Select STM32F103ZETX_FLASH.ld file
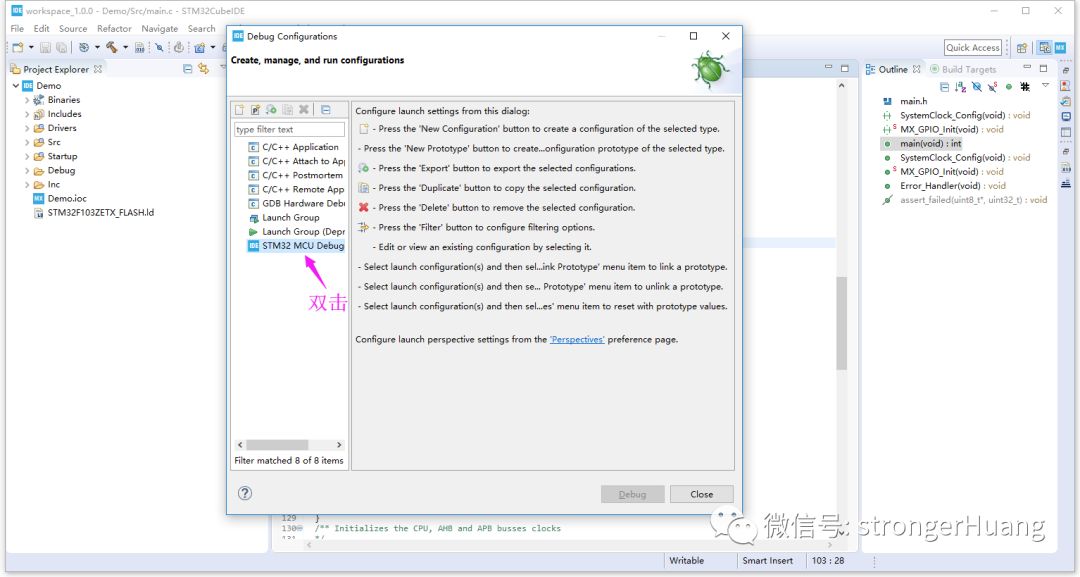The width and height of the screenshot is (1080, 577). [x=94, y=213]
